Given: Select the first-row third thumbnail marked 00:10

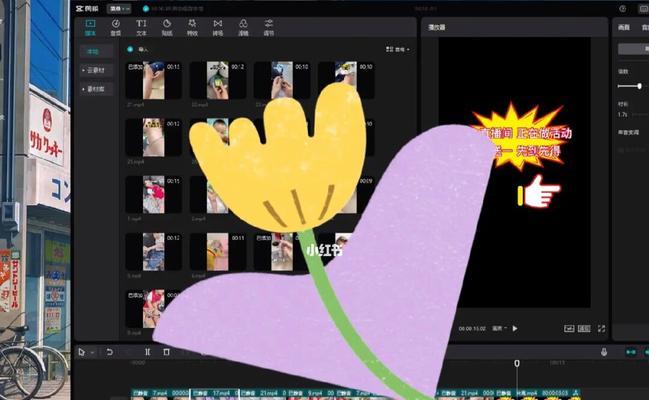Looking at the screenshot, I should pyautogui.click(x=282, y=80).
